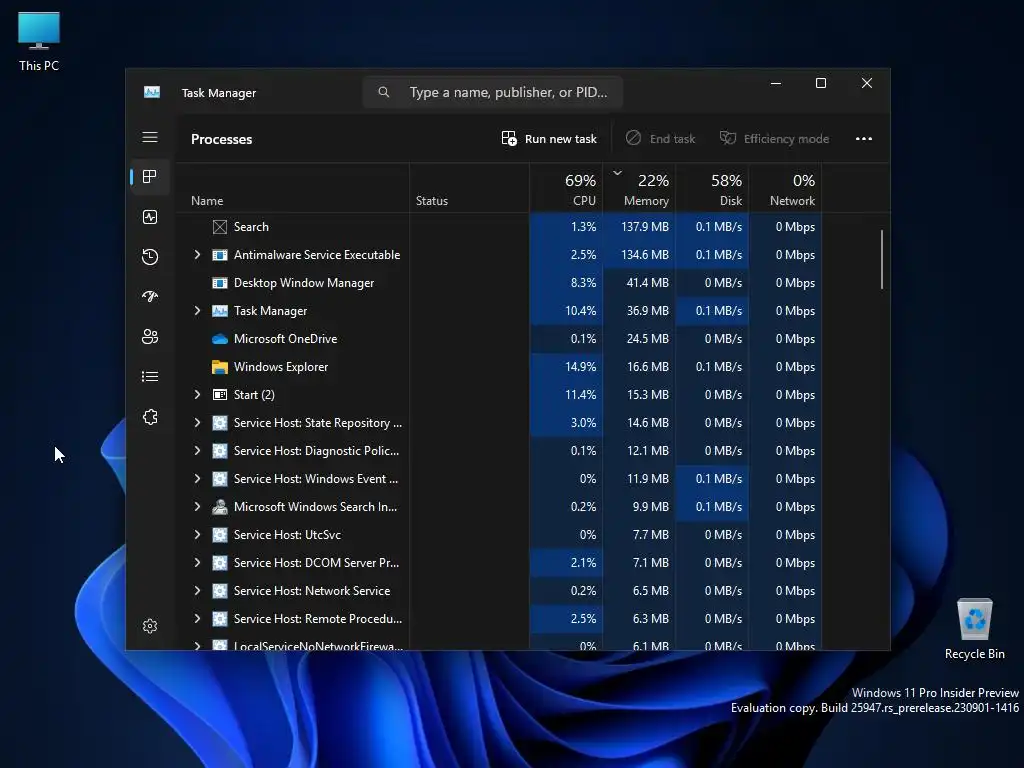Screen dimensions: 1024x768
Task: Select the This PC desktop icon
Action: 39,41
